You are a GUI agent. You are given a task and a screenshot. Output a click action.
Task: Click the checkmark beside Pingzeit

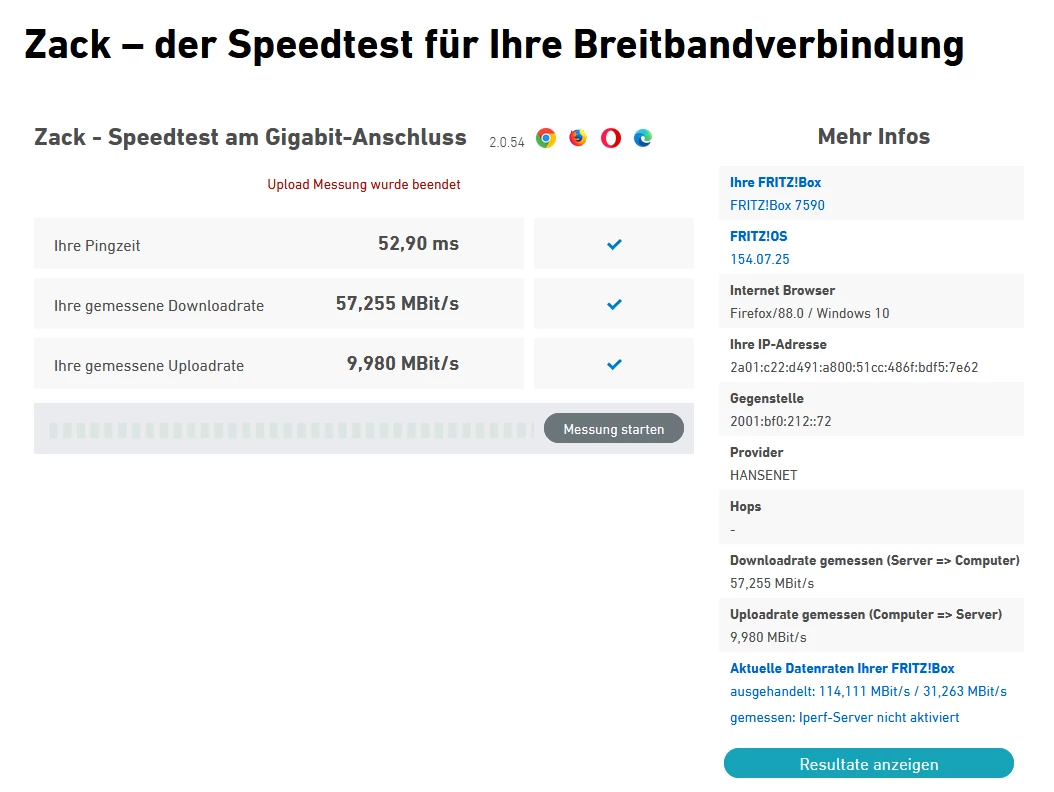pos(614,244)
